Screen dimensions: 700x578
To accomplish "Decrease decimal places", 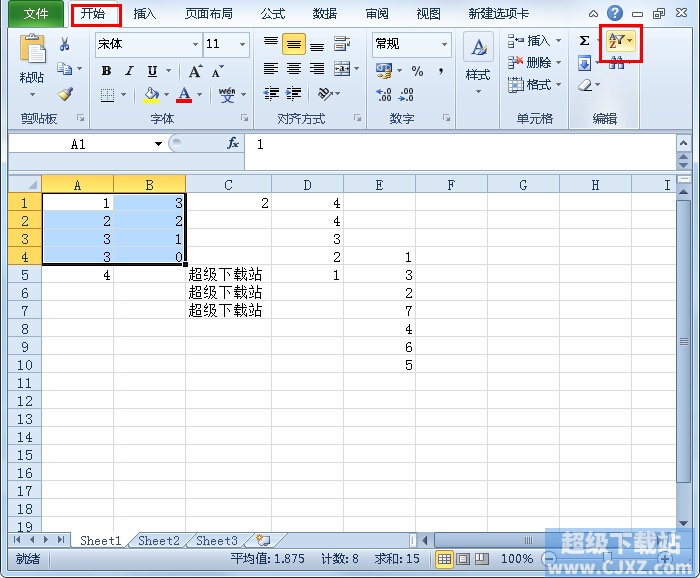I will [406, 94].
